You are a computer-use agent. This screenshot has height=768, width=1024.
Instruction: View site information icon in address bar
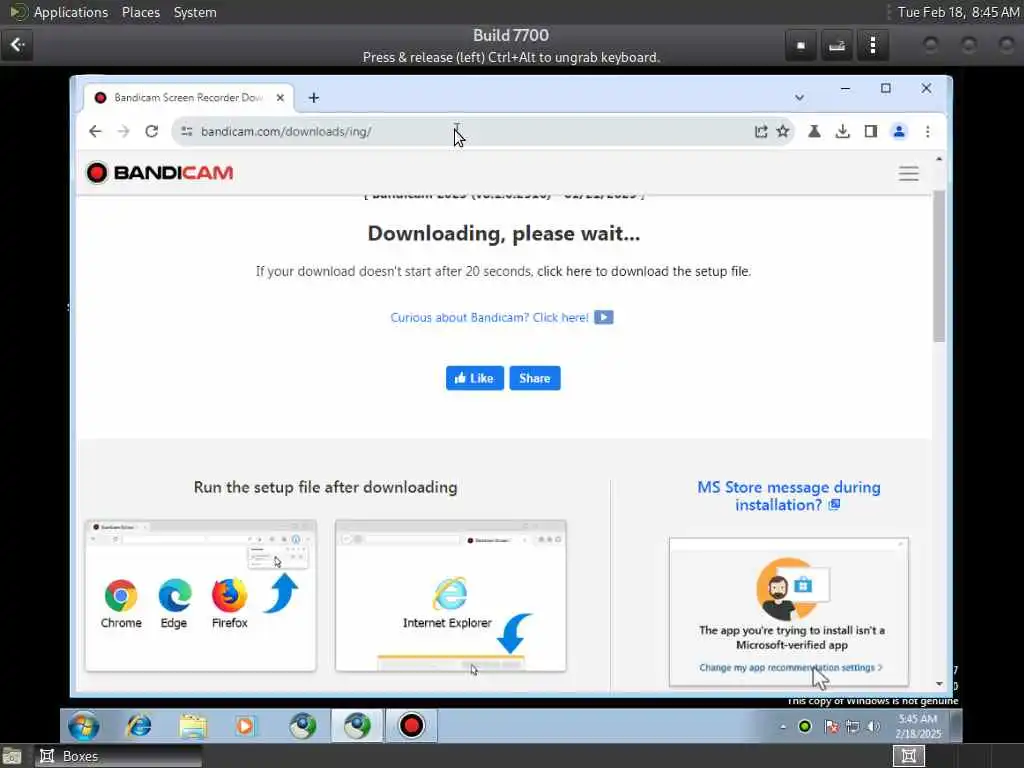[x=187, y=131]
